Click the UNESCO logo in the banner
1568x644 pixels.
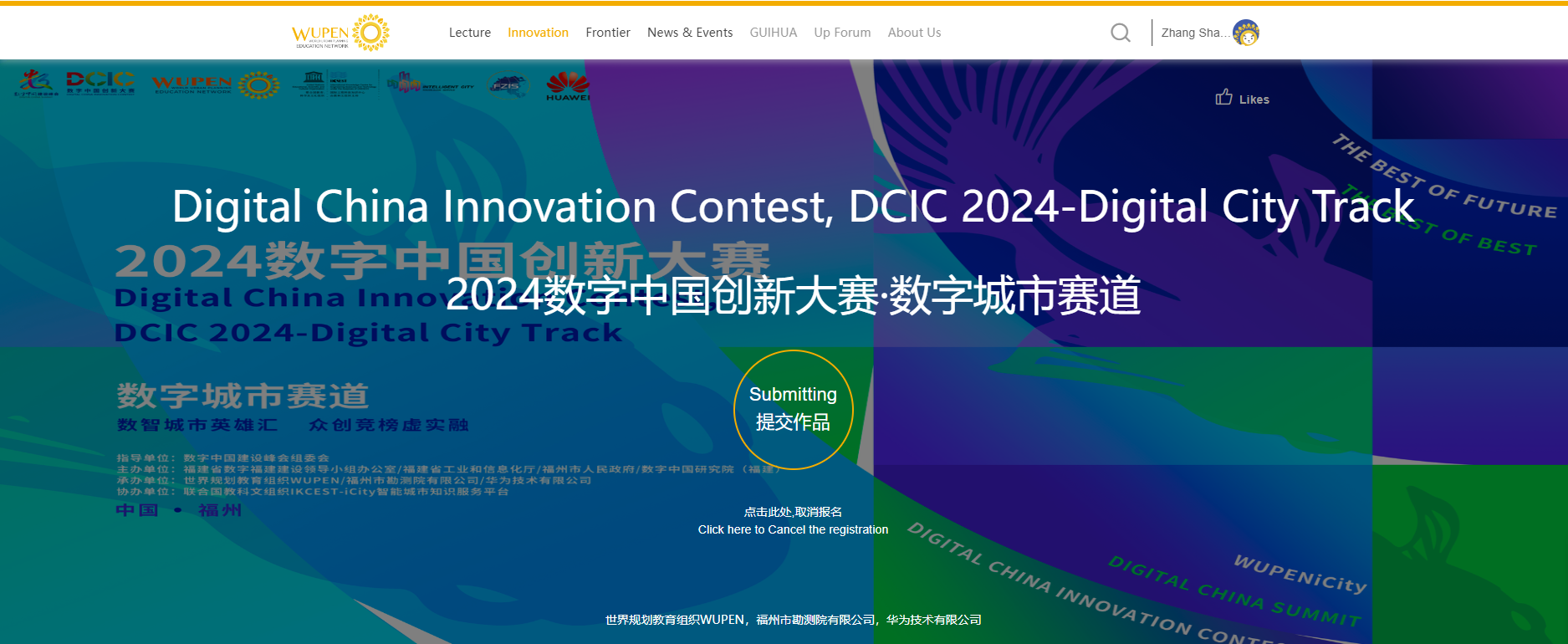[x=314, y=84]
